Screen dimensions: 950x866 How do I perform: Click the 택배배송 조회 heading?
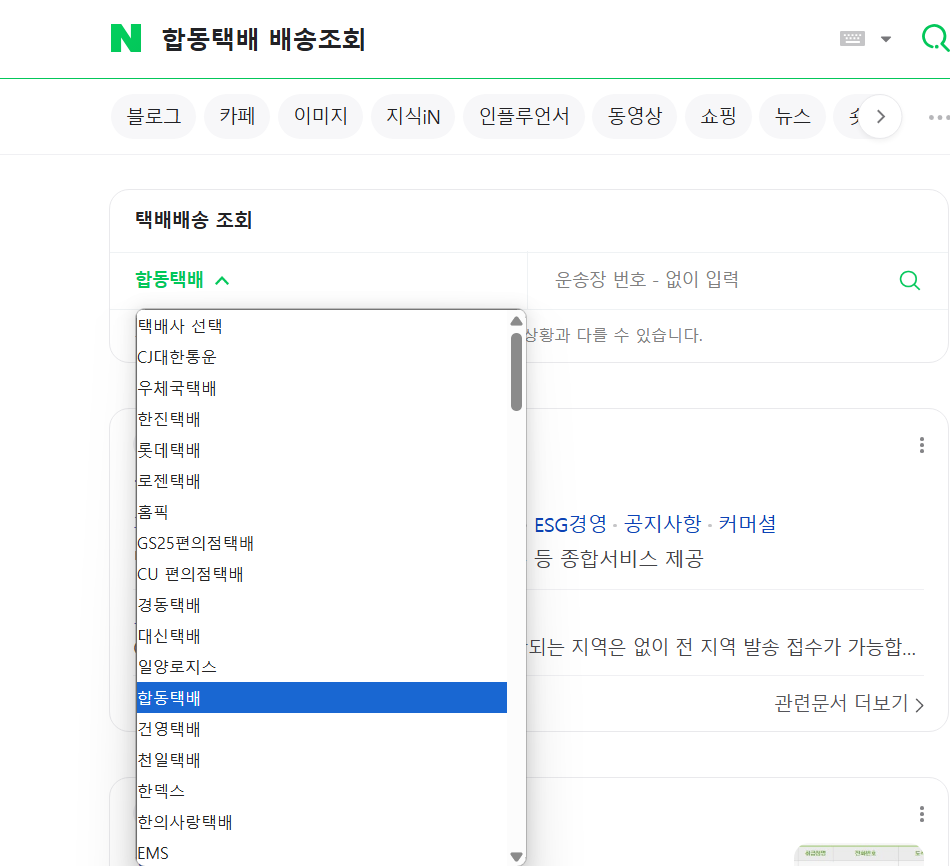[x=193, y=220]
